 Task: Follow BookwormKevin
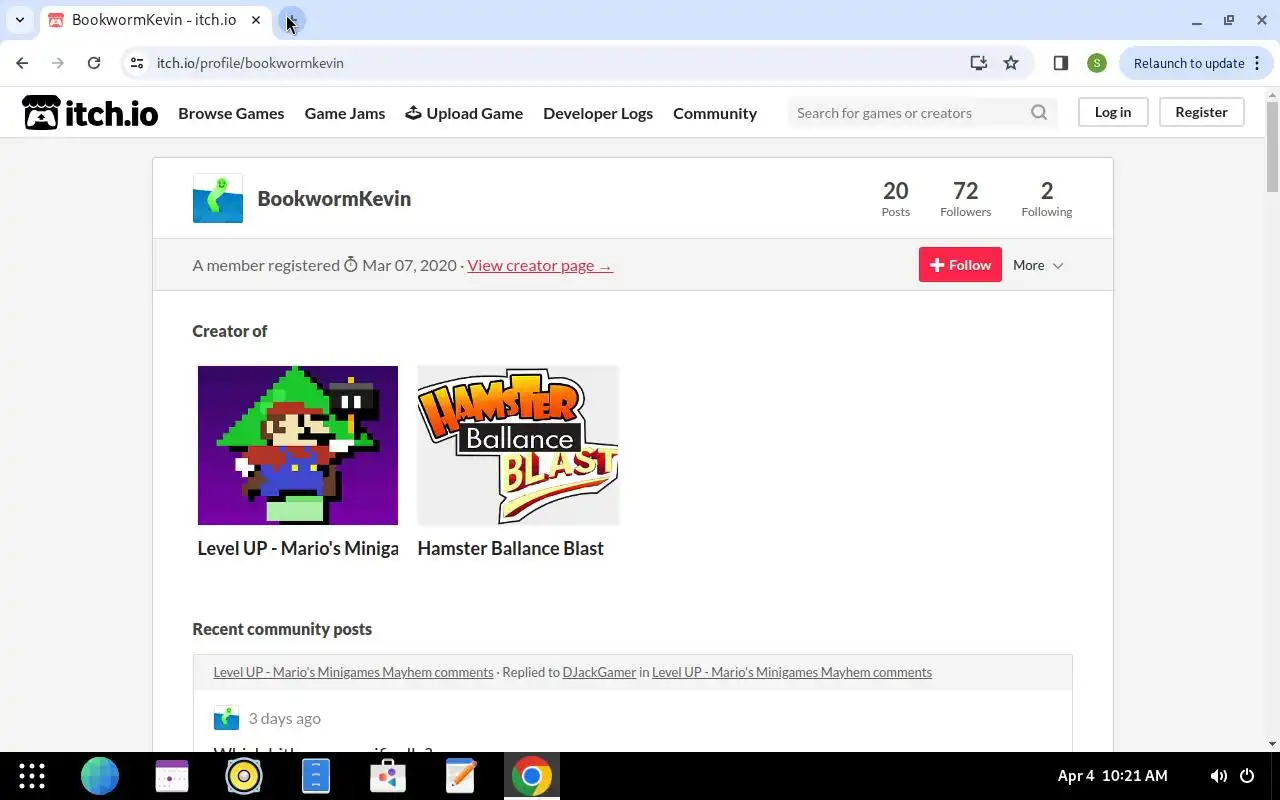(x=960, y=265)
